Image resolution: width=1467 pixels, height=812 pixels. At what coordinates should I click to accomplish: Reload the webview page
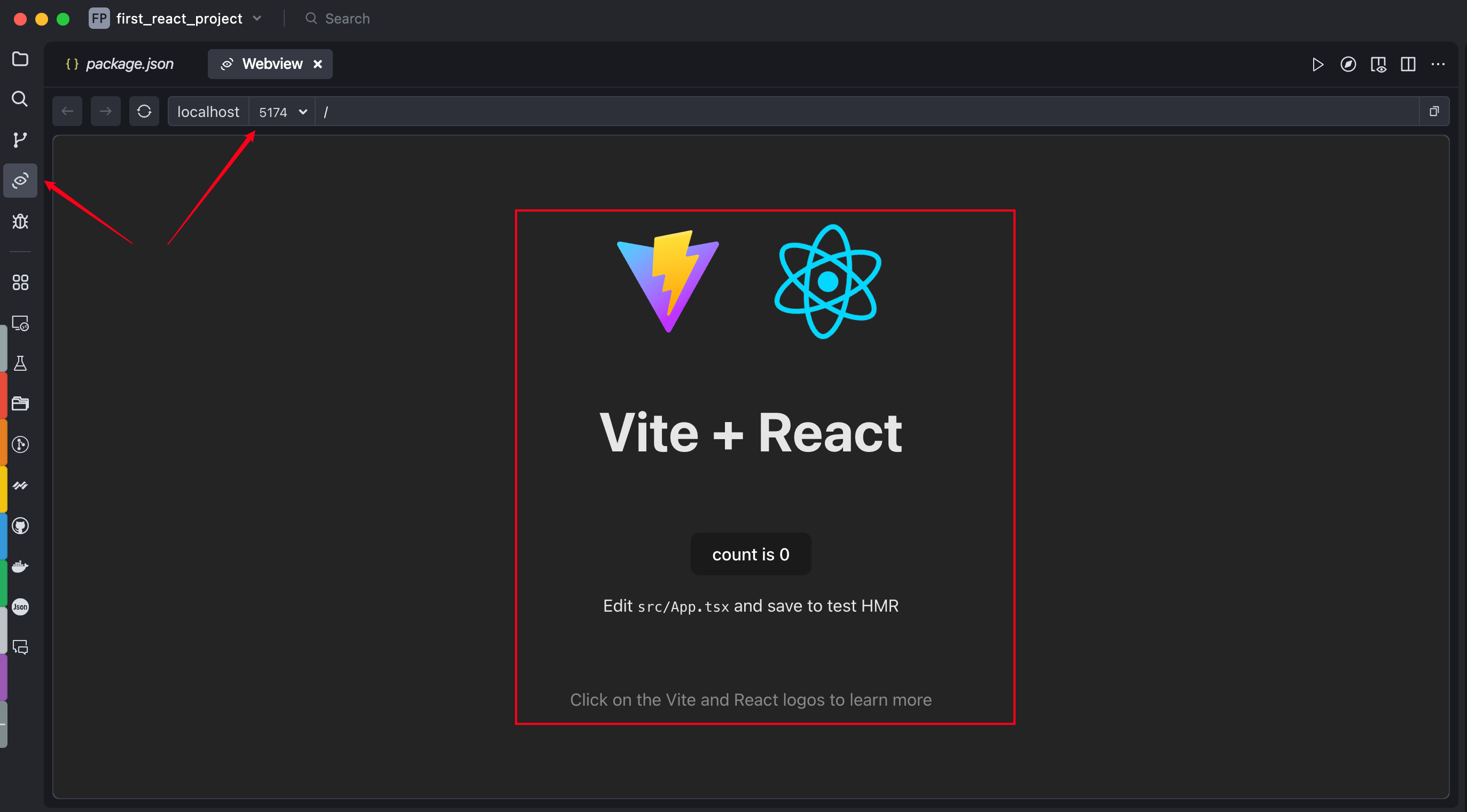click(144, 111)
